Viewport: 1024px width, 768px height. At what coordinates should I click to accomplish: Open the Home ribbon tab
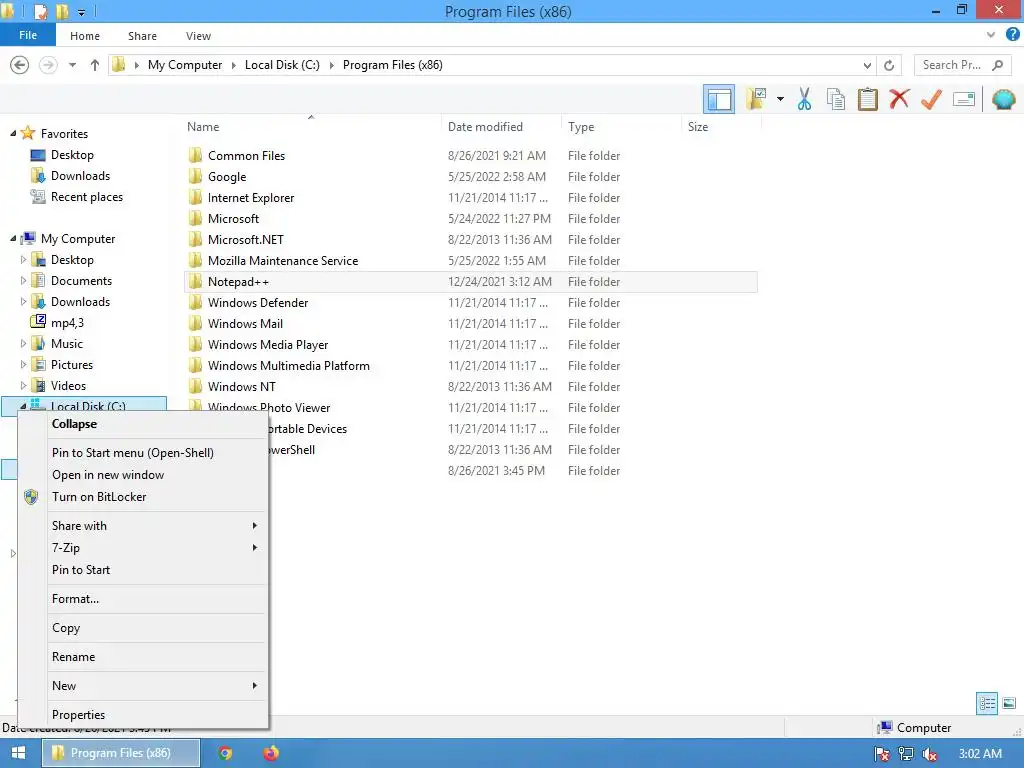click(x=85, y=36)
